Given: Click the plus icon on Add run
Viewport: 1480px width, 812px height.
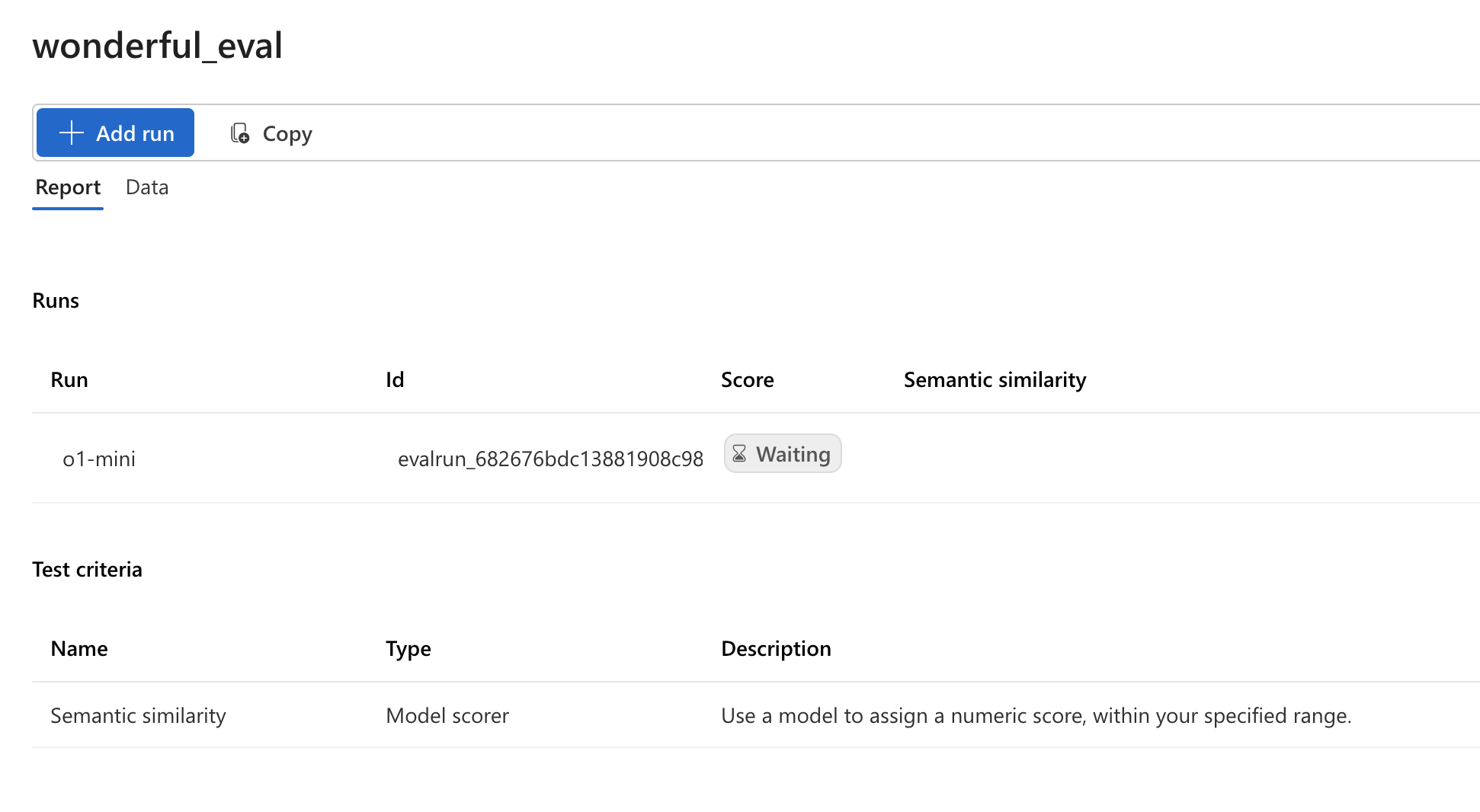Looking at the screenshot, I should [72, 133].
